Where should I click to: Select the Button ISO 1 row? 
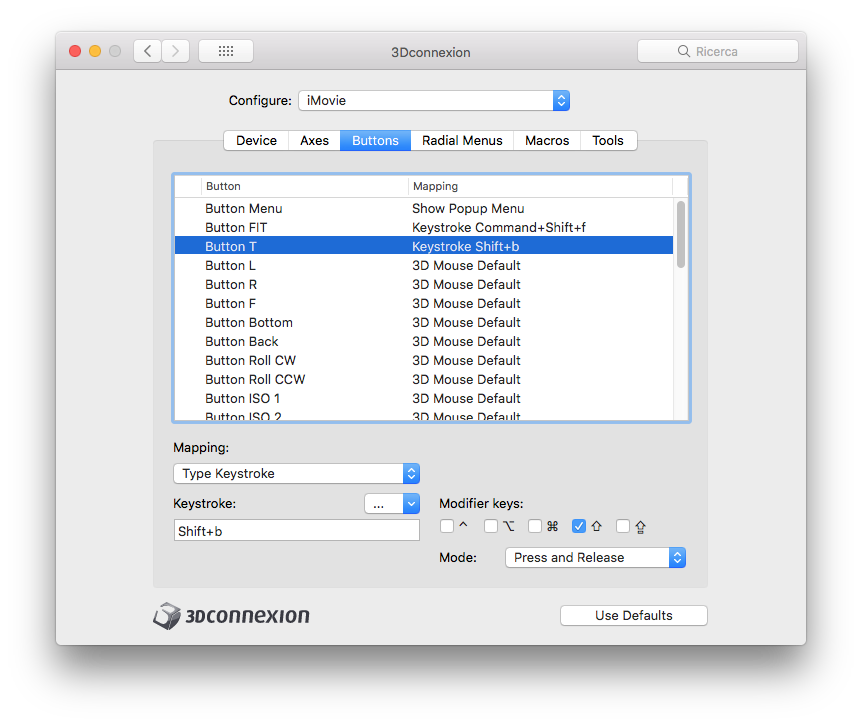click(424, 399)
